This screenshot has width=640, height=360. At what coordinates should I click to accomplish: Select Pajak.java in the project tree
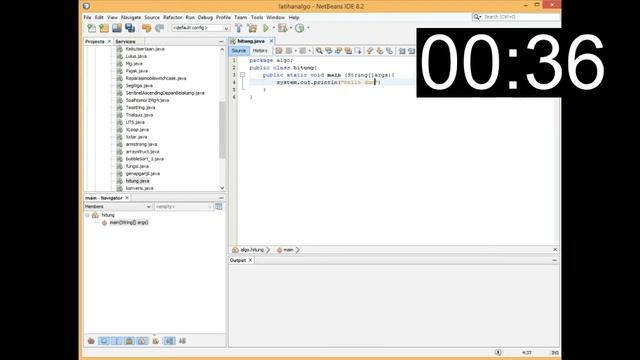pos(137,71)
